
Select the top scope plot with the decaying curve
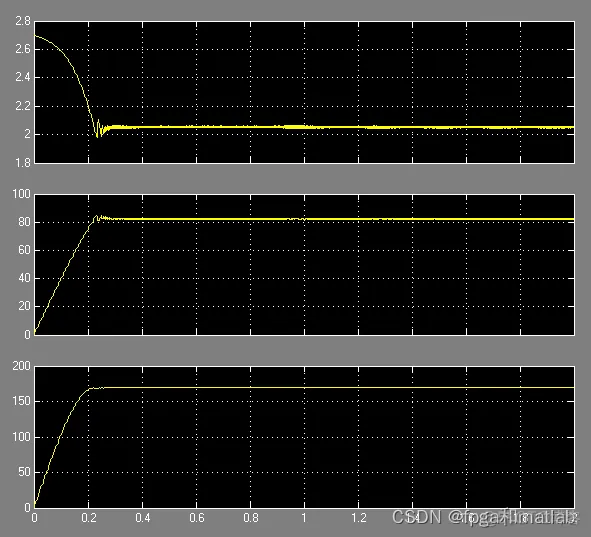pos(305,92)
